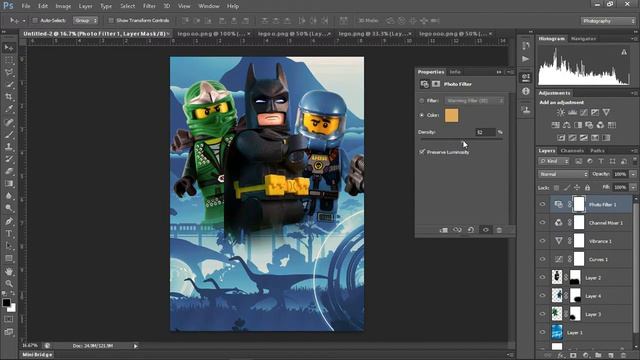
Task: Select the Horizontal Type tool
Action: point(9,234)
